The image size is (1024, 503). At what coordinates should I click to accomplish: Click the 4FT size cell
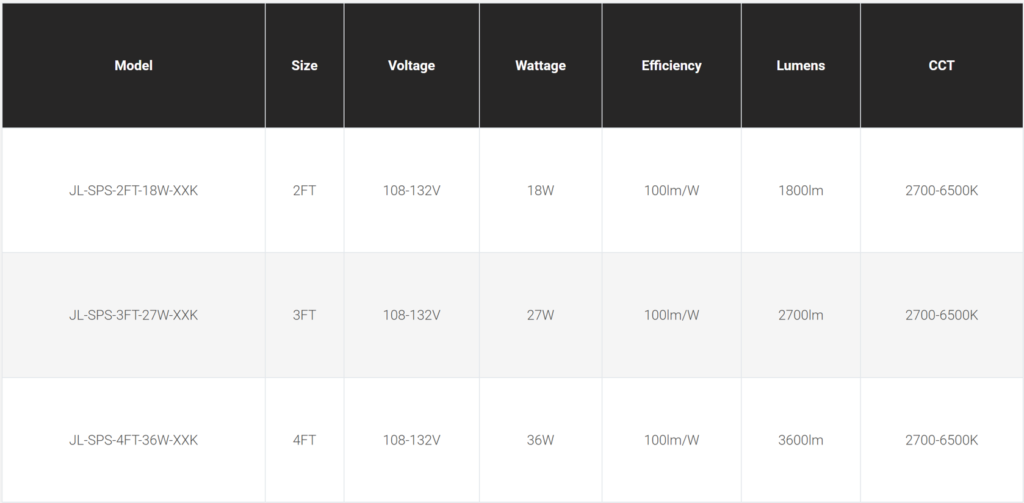coord(304,440)
